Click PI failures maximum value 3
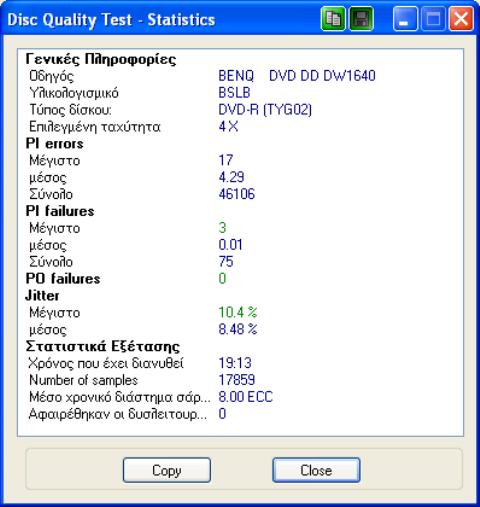The width and height of the screenshot is (480, 507). (222, 228)
